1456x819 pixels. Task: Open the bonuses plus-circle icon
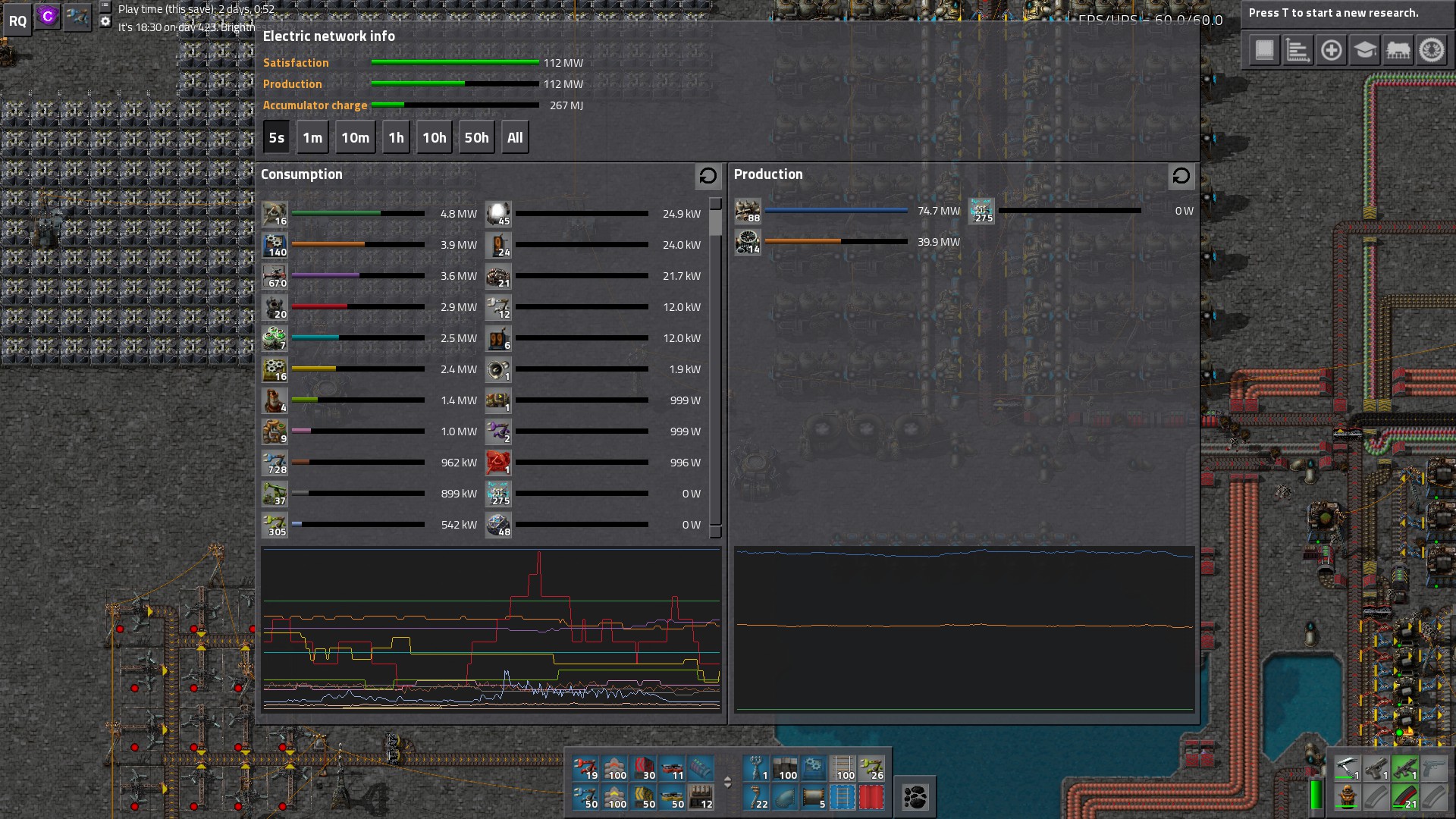point(1331,50)
